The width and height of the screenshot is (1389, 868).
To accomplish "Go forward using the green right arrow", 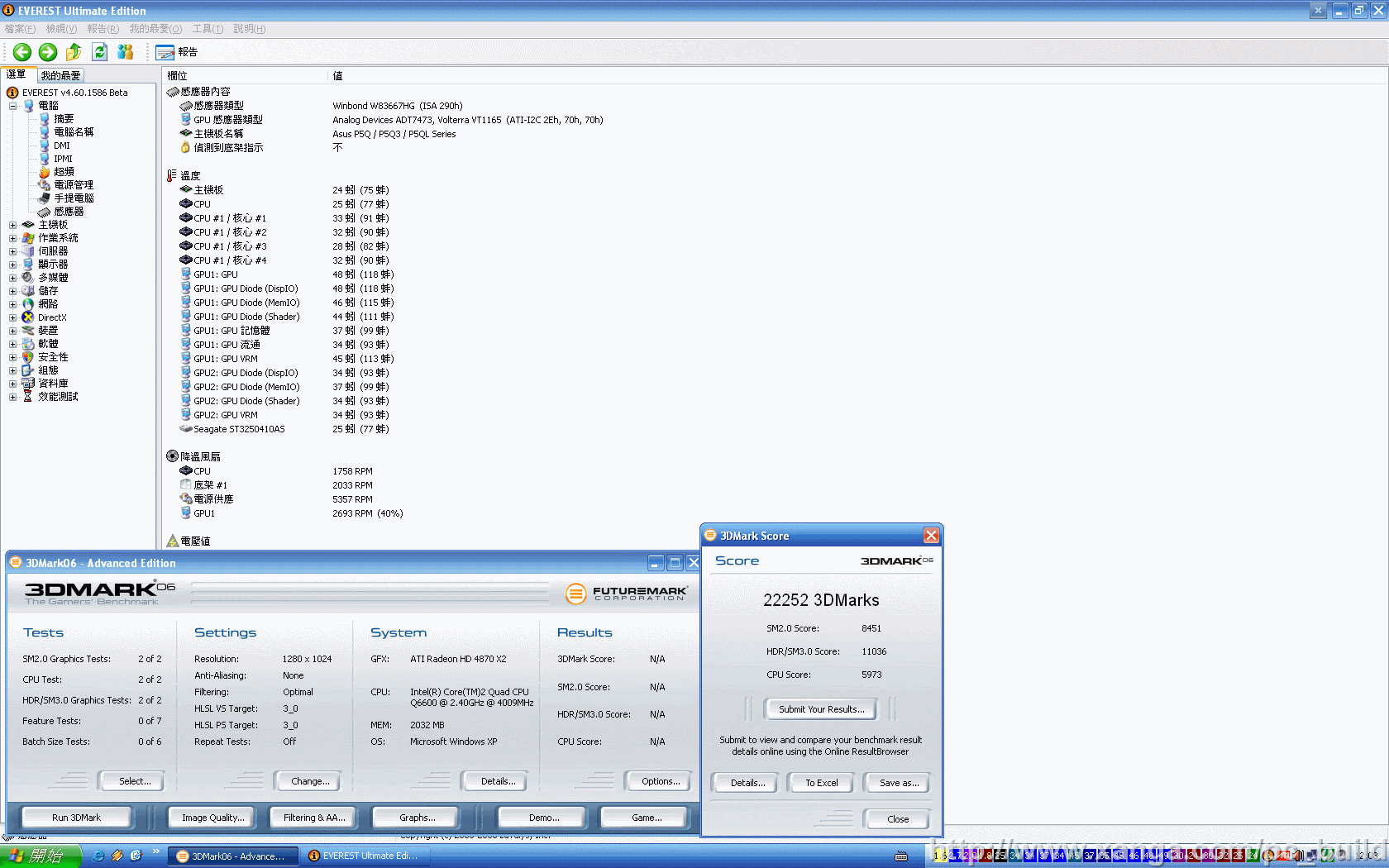I will click(x=48, y=52).
